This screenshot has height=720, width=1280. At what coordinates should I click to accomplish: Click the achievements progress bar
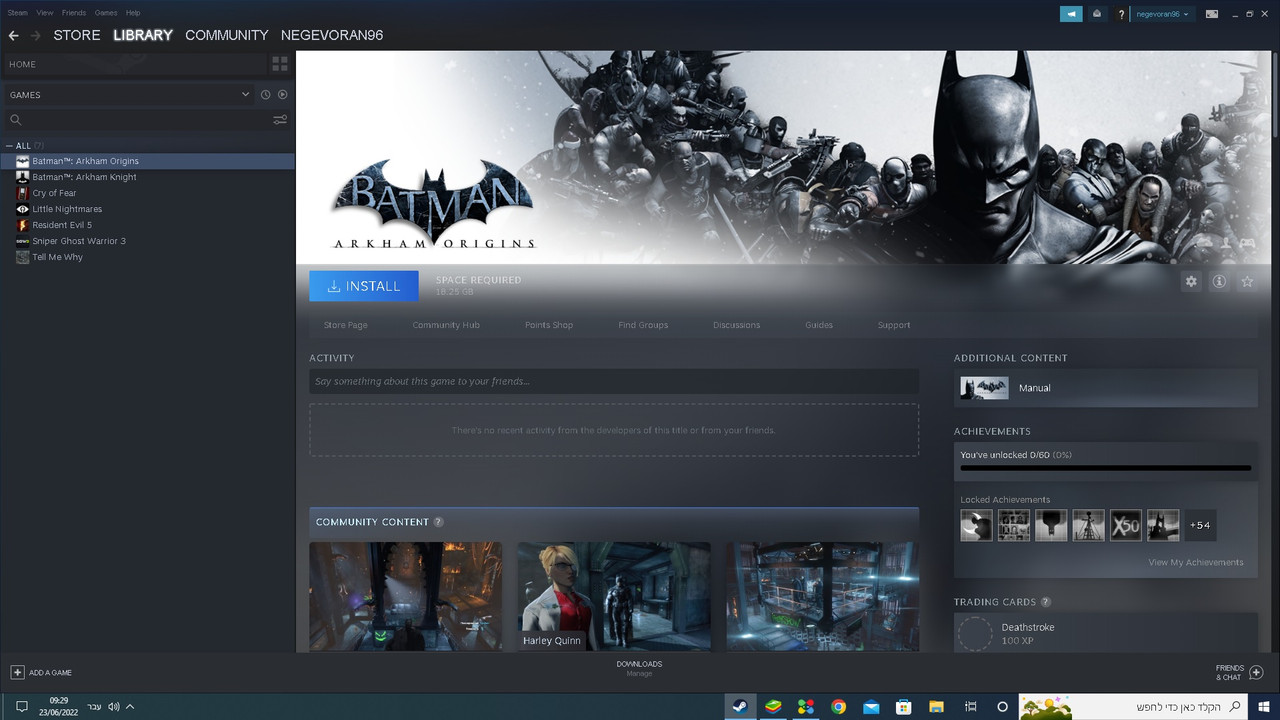(1105, 468)
